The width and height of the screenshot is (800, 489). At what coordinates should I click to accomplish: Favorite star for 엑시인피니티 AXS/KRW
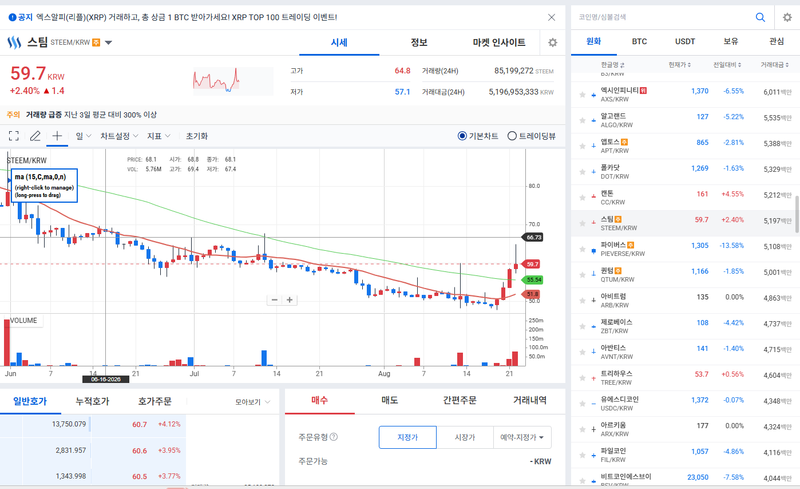(x=582, y=94)
